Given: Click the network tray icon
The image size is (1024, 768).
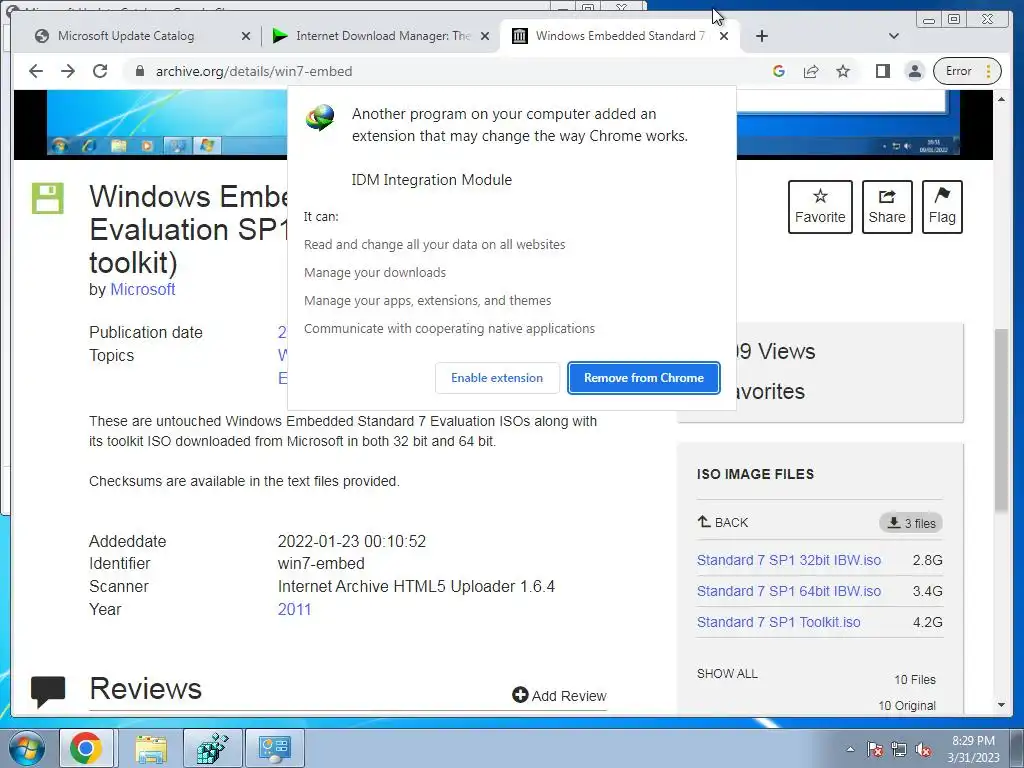Looking at the screenshot, I should (x=899, y=749).
